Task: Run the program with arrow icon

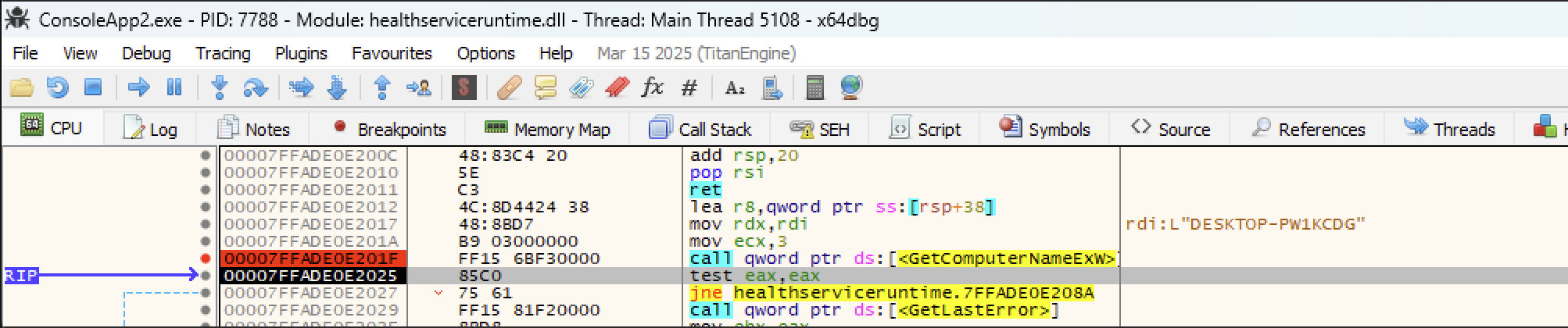Action: (138, 87)
